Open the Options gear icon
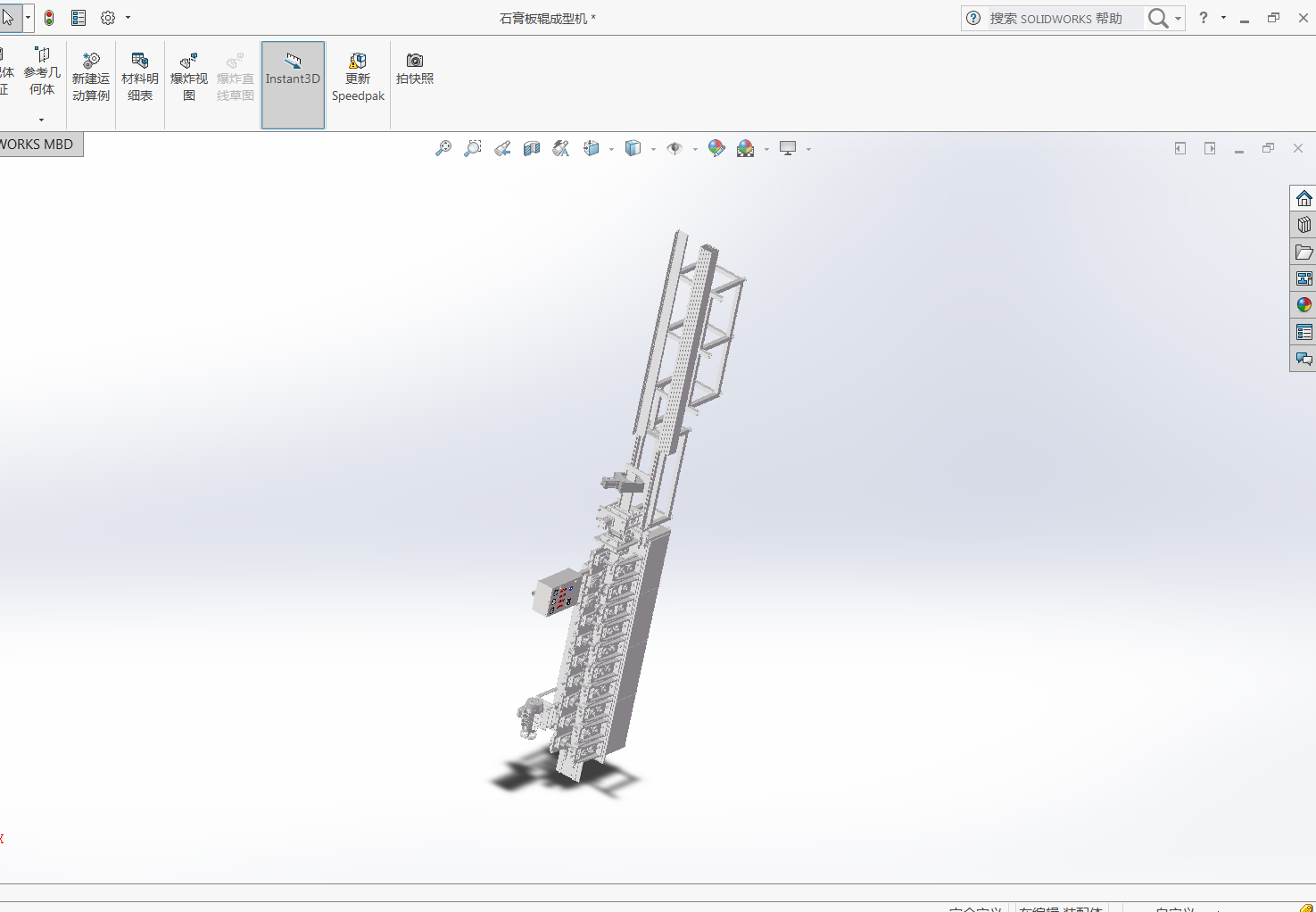 pos(108,18)
